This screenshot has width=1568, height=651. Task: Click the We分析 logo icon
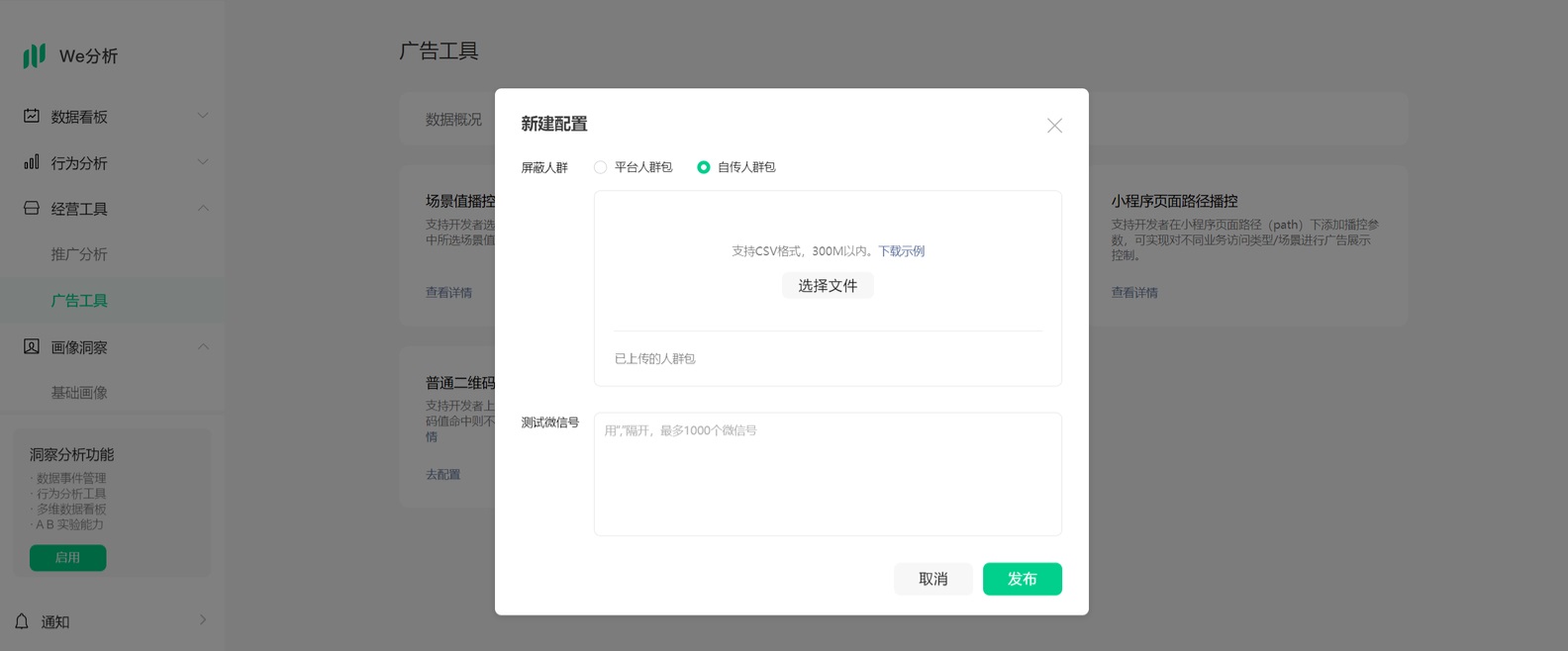(35, 55)
